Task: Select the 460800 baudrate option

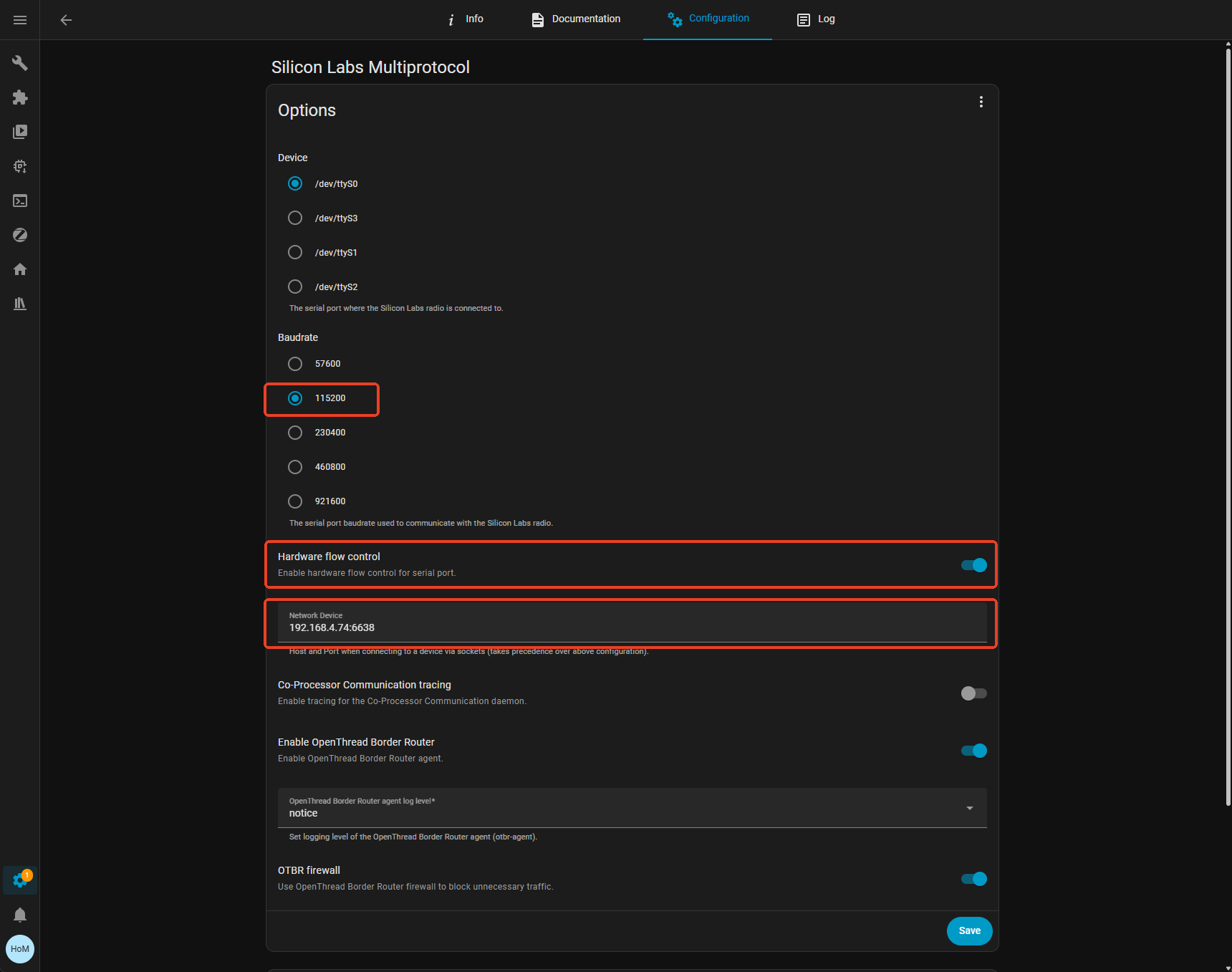Action: [x=295, y=467]
